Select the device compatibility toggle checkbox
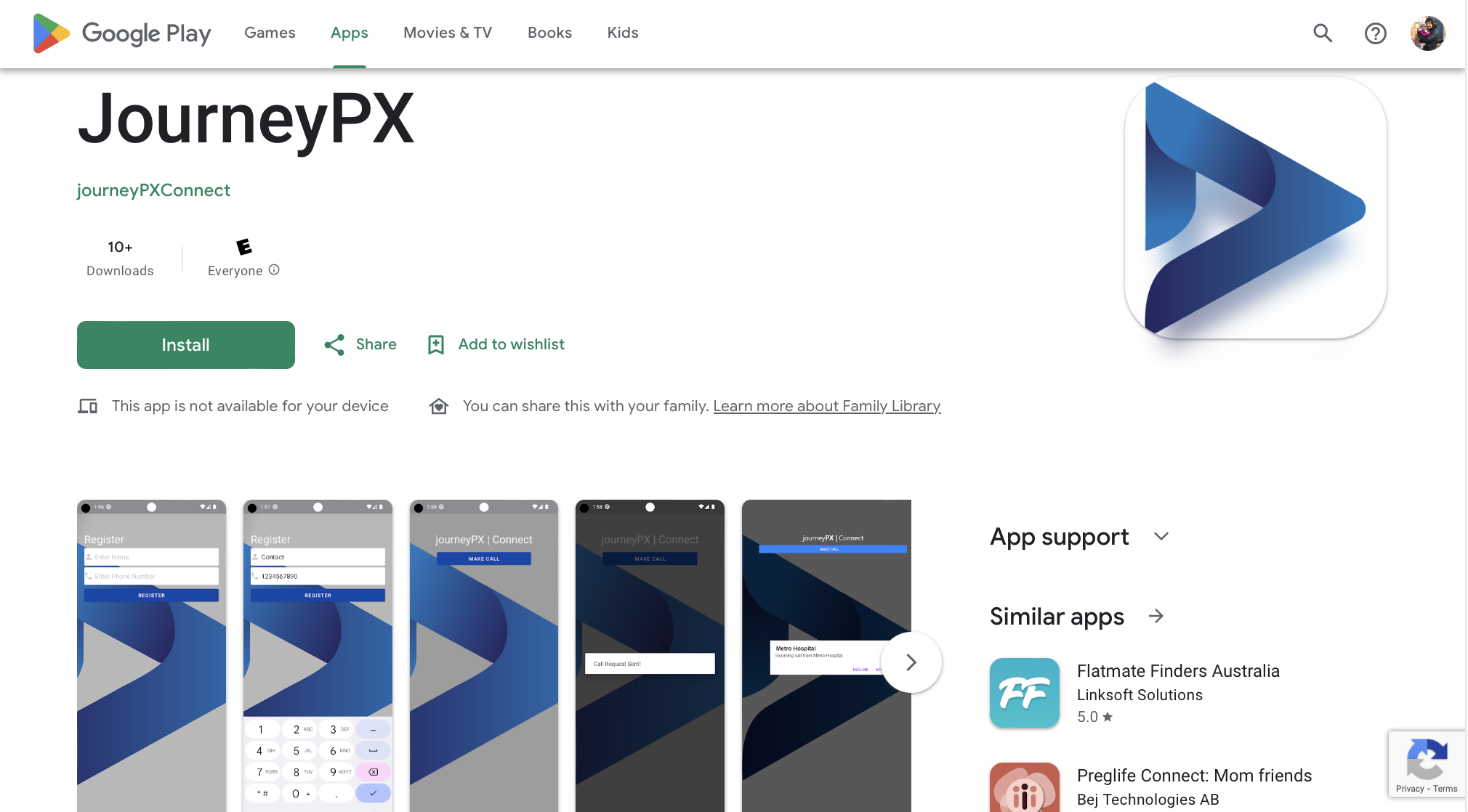Screen dimensions: 1468x812 (89, 405)
